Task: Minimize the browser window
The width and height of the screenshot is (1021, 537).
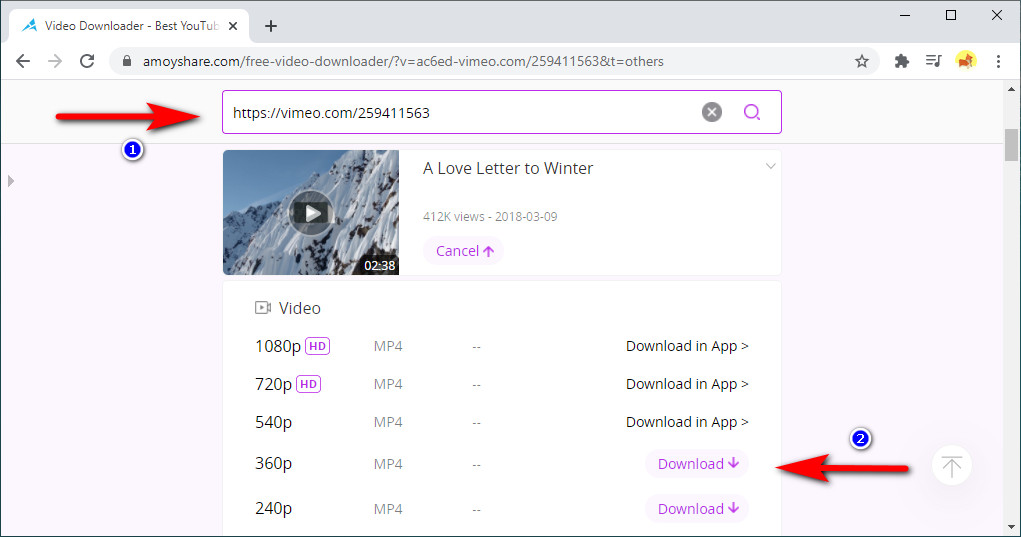Action: (x=905, y=15)
